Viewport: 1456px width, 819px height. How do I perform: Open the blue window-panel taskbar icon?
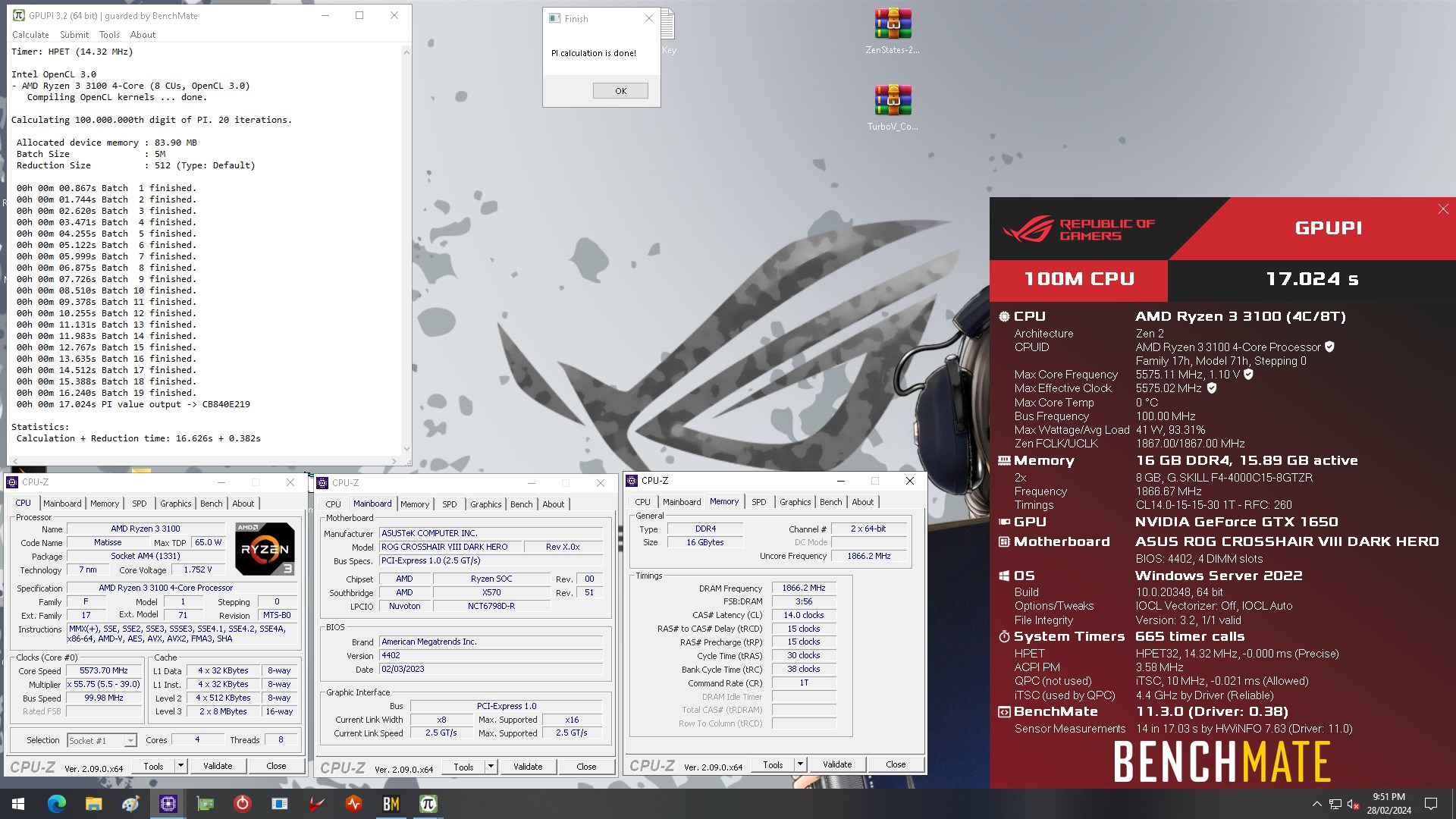tap(279, 804)
